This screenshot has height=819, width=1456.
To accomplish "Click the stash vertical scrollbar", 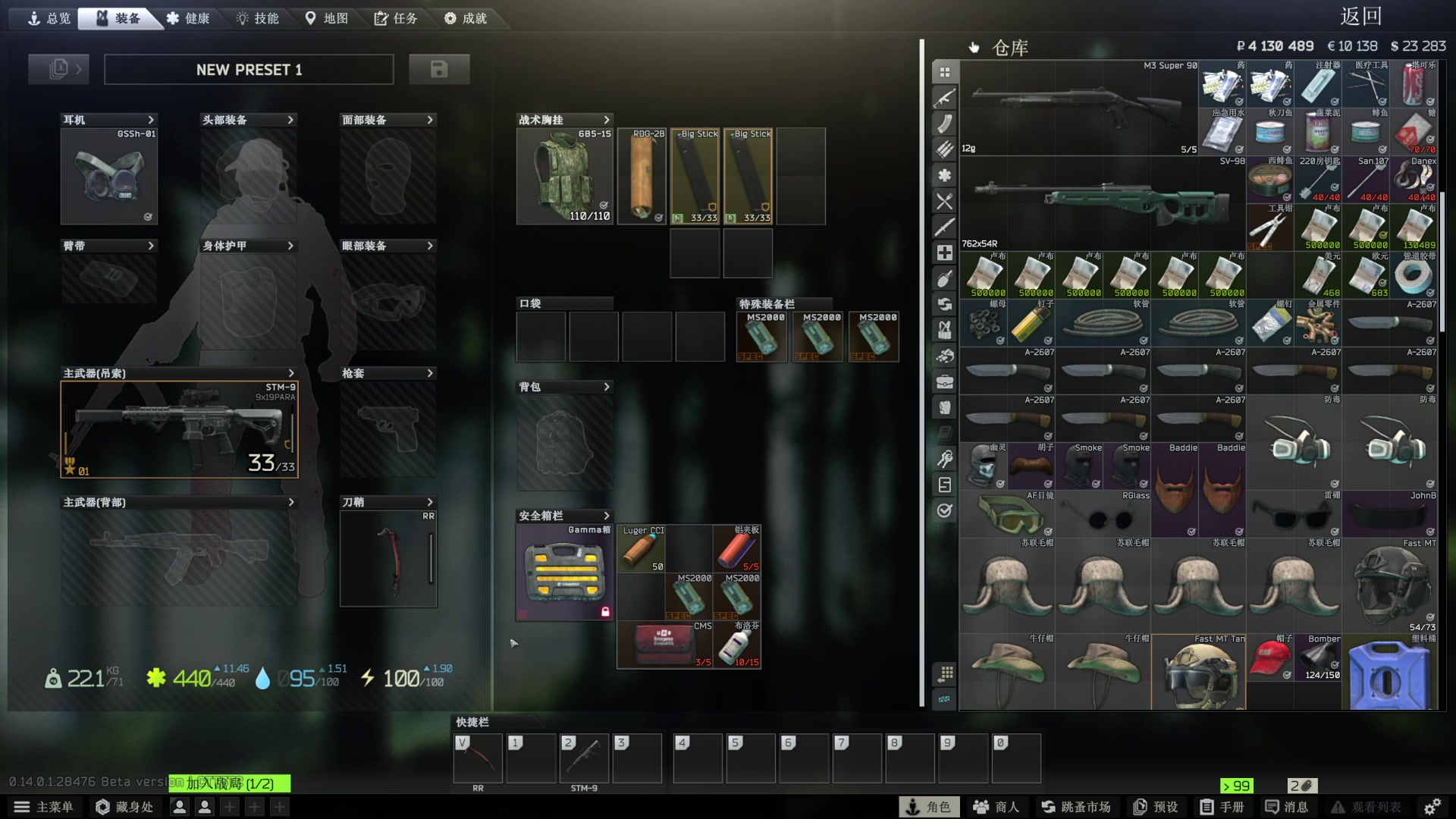I will tap(1442, 262).
